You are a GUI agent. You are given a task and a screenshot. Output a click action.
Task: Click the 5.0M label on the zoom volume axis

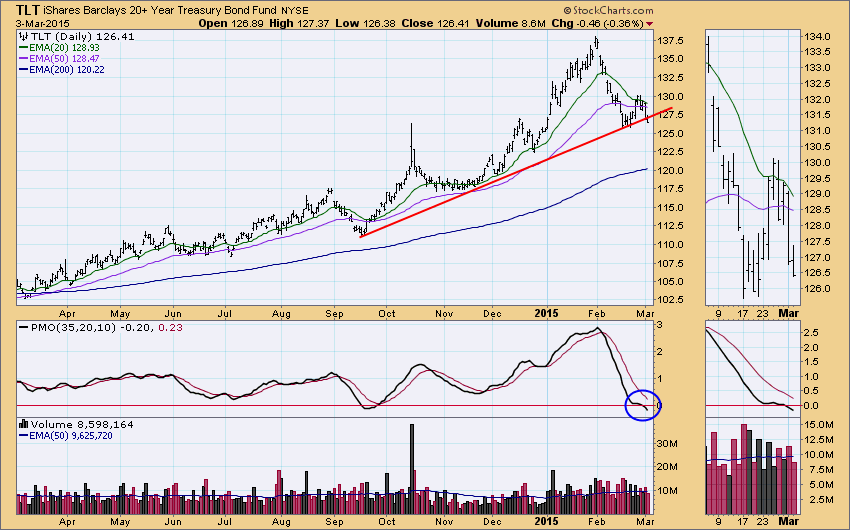pyautogui.click(x=819, y=484)
